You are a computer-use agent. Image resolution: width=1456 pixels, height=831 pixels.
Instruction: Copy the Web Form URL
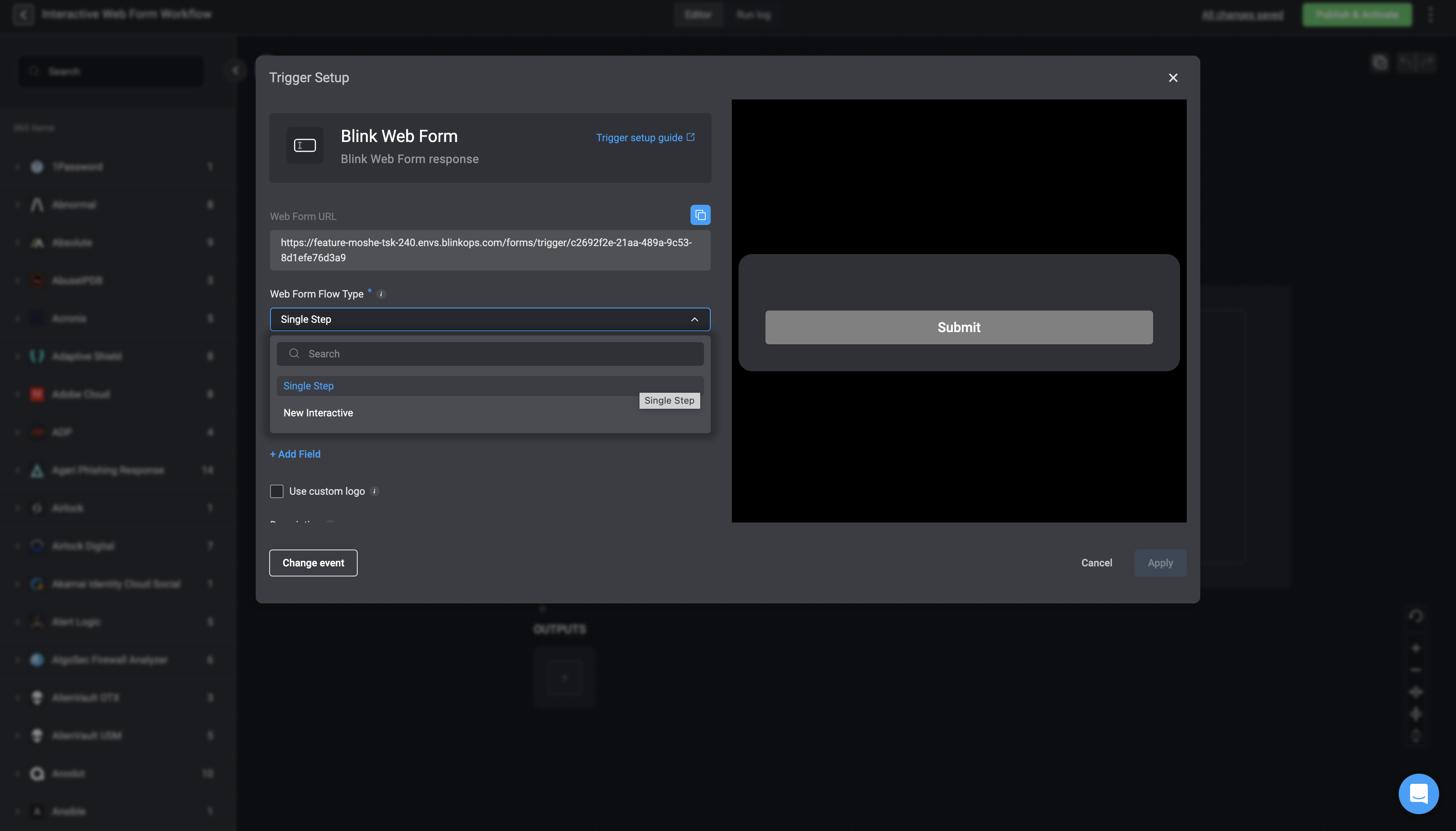700,215
